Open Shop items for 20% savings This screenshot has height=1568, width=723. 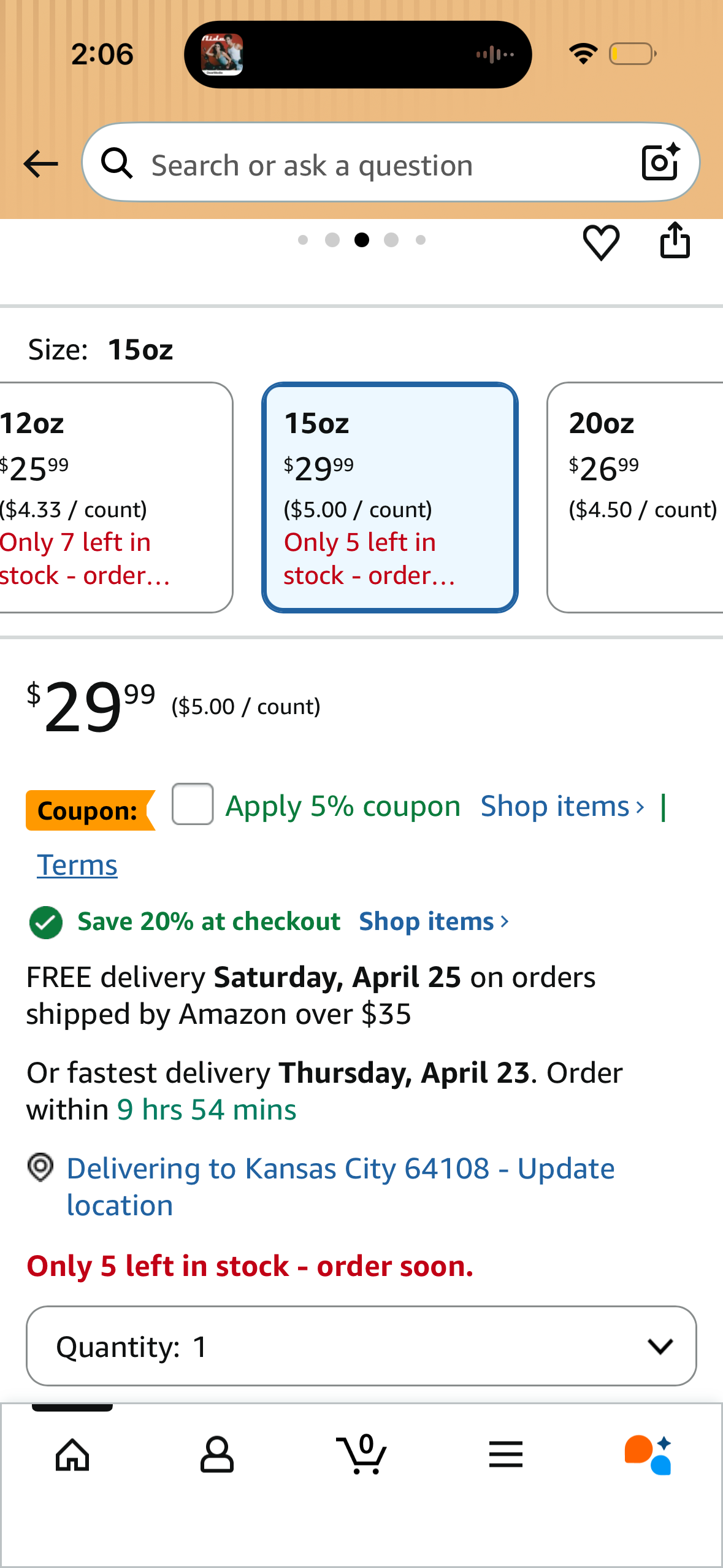tap(434, 921)
